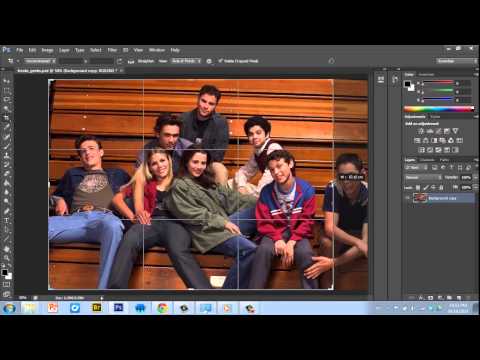Open status bar document info arrow

click(x=102, y=298)
